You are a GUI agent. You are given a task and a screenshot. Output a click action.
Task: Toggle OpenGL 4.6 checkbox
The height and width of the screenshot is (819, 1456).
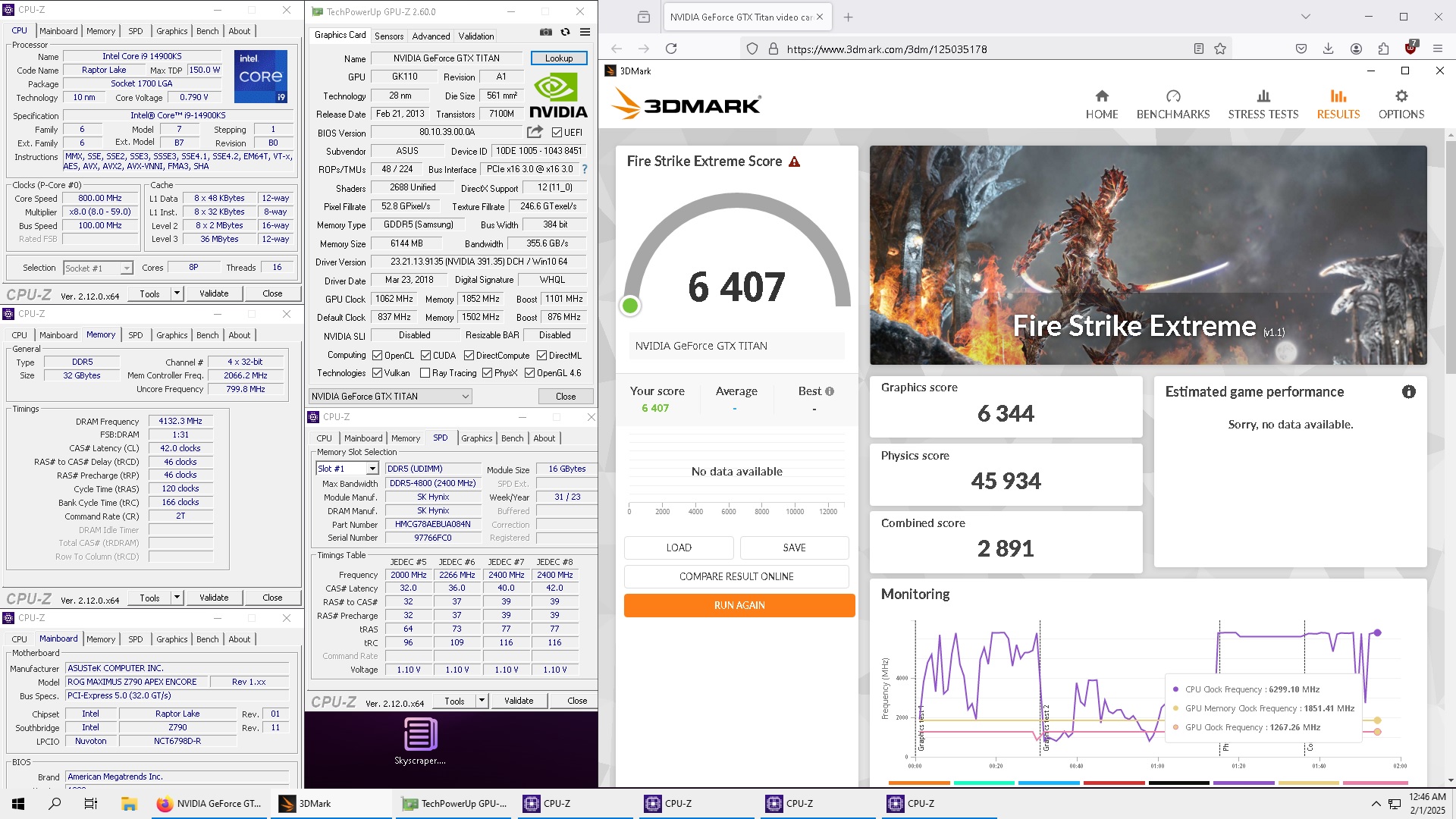tap(529, 373)
